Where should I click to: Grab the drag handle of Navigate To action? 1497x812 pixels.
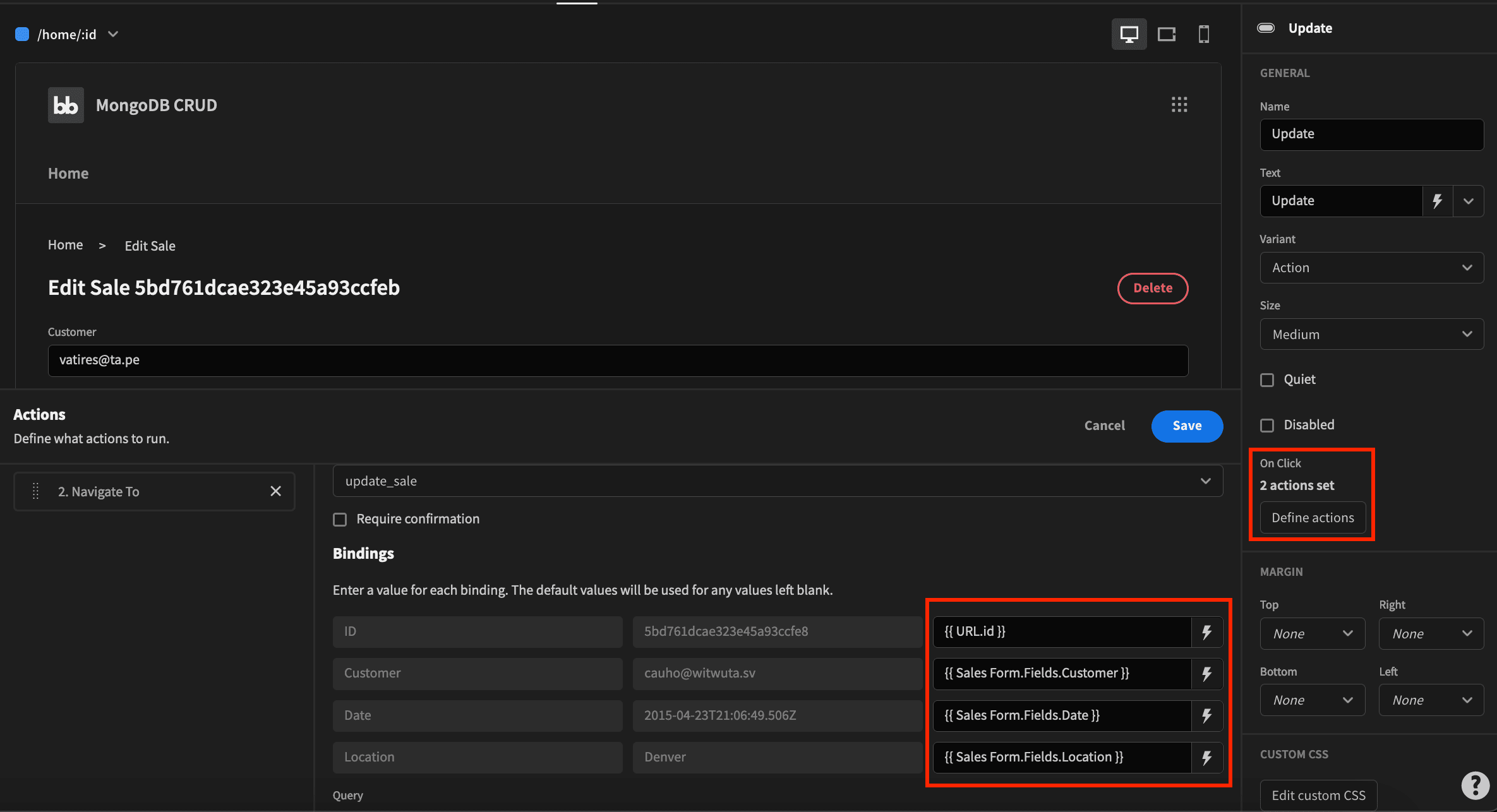pos(36,491)
